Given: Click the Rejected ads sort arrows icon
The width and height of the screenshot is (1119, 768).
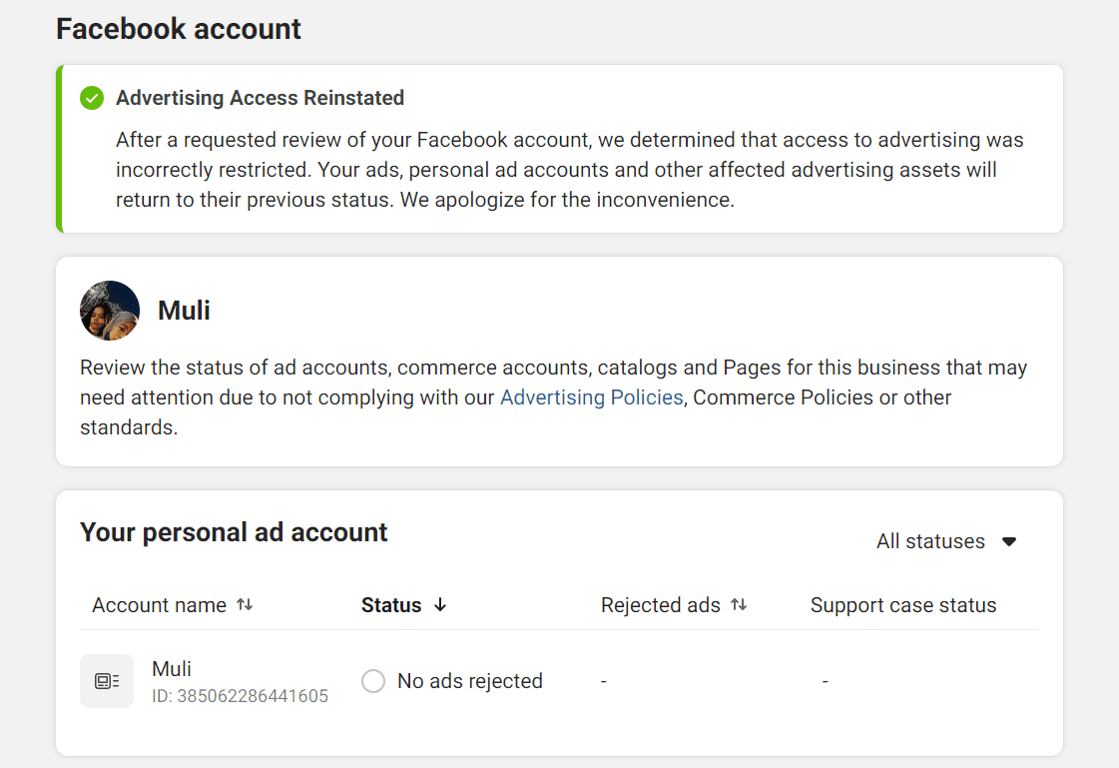Looking at the screenshot, I should tap(739, 605).
